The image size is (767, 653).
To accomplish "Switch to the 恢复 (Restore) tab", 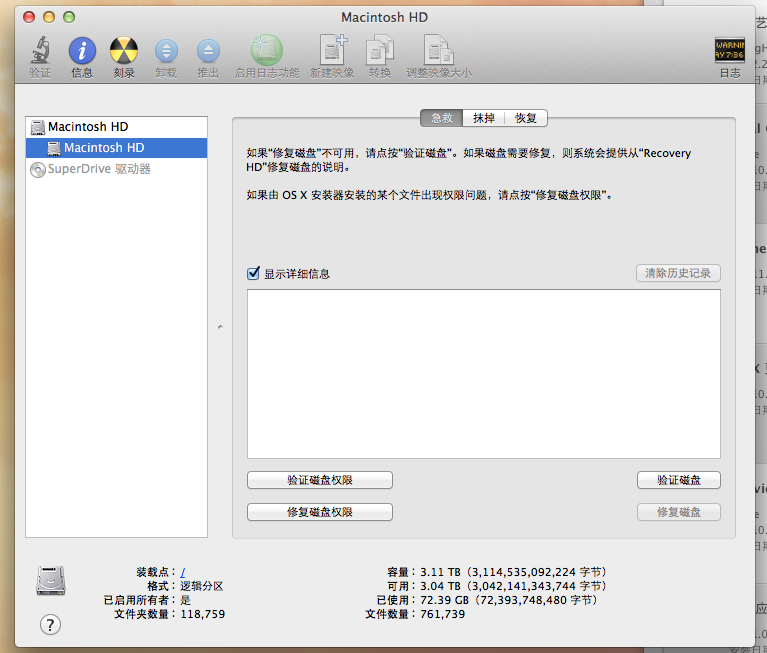I will (x=526, y=118).
